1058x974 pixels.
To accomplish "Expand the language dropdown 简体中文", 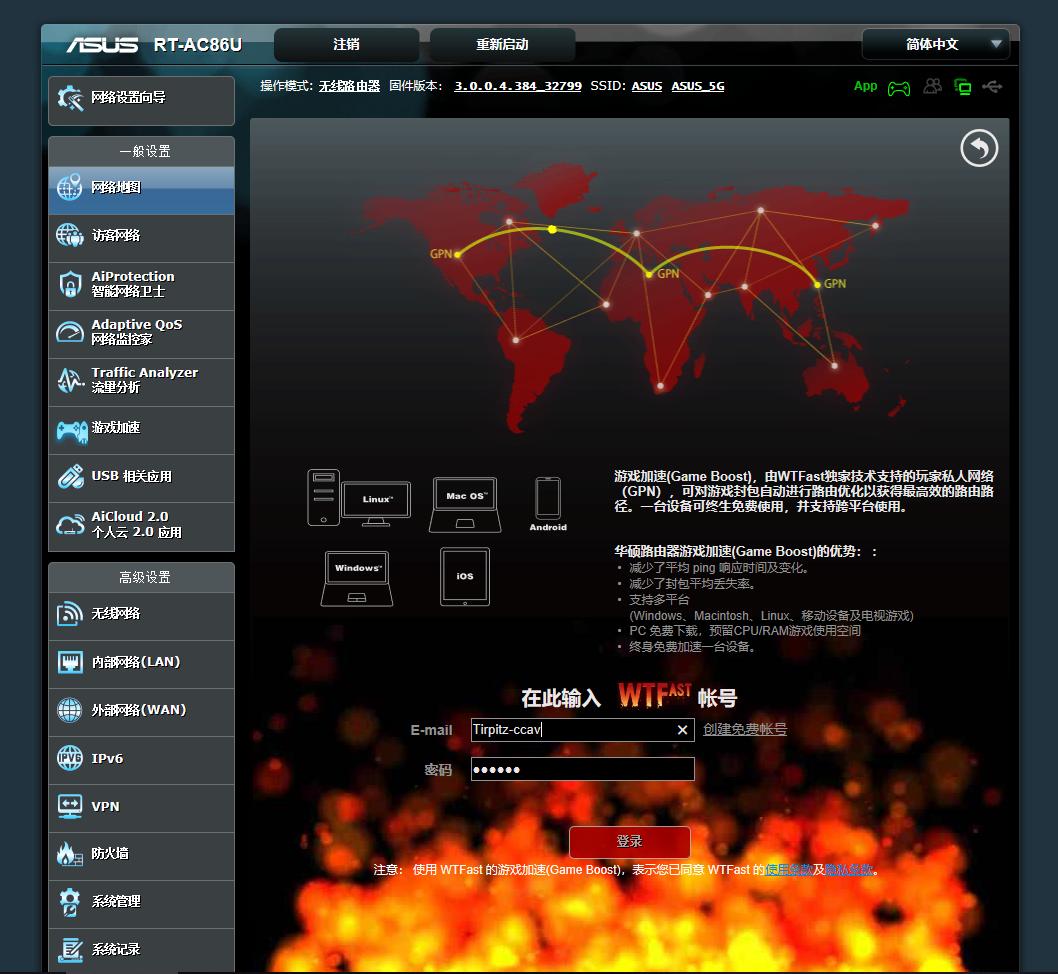I will pos(935,44).
